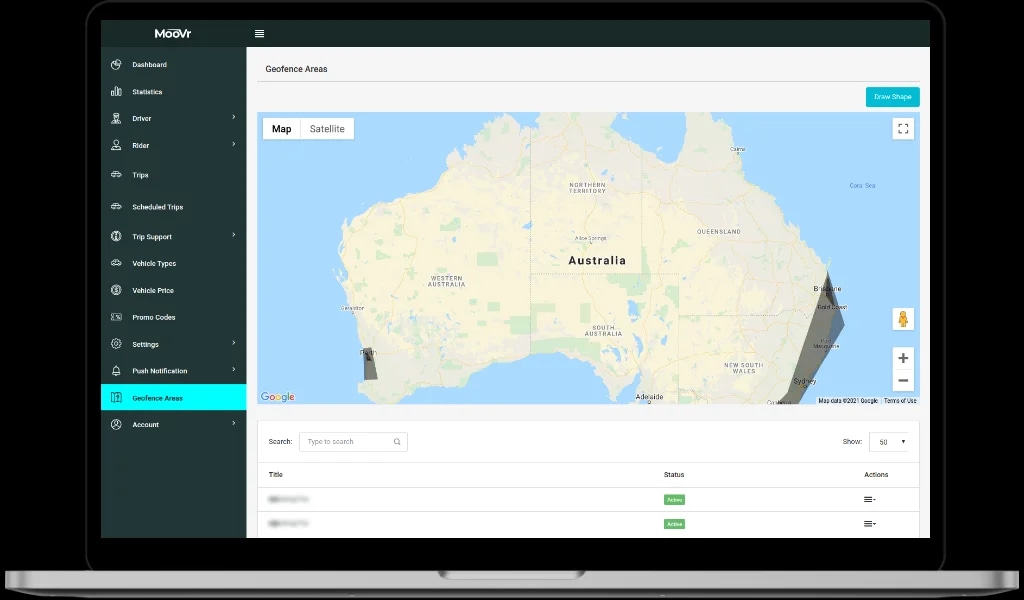Click the search magnifier icon
This screenshot has width=1024, height=600.
397,442
